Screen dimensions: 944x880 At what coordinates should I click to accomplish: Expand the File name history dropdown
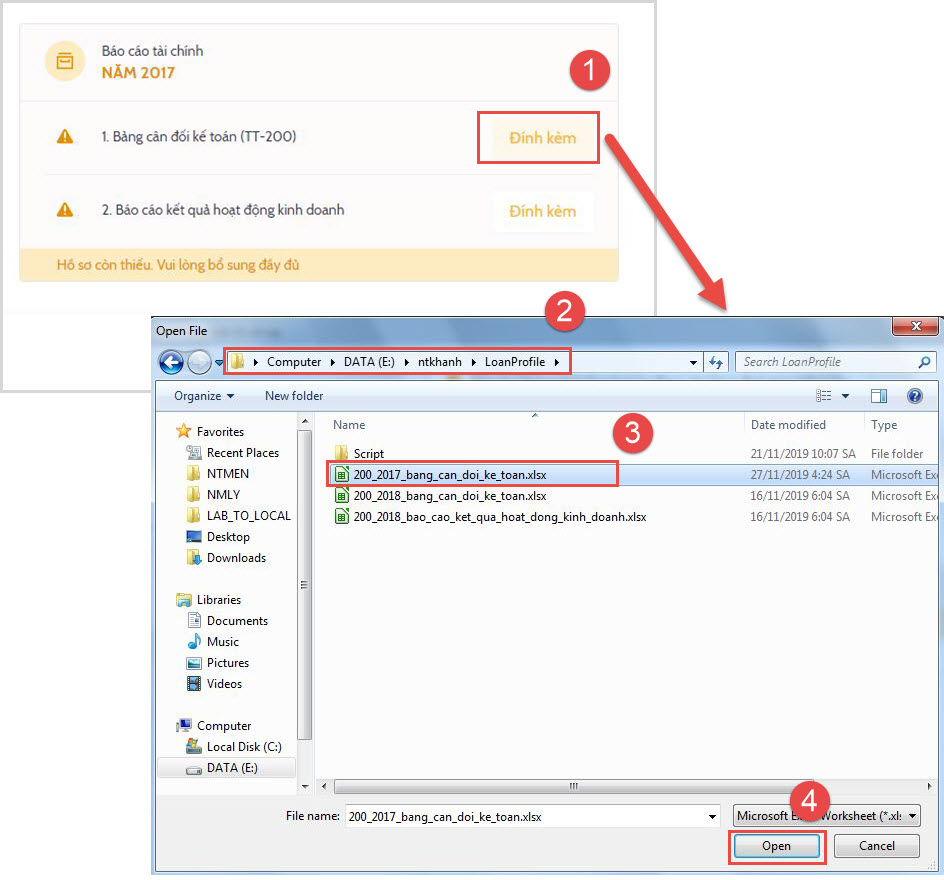[711, 816]
